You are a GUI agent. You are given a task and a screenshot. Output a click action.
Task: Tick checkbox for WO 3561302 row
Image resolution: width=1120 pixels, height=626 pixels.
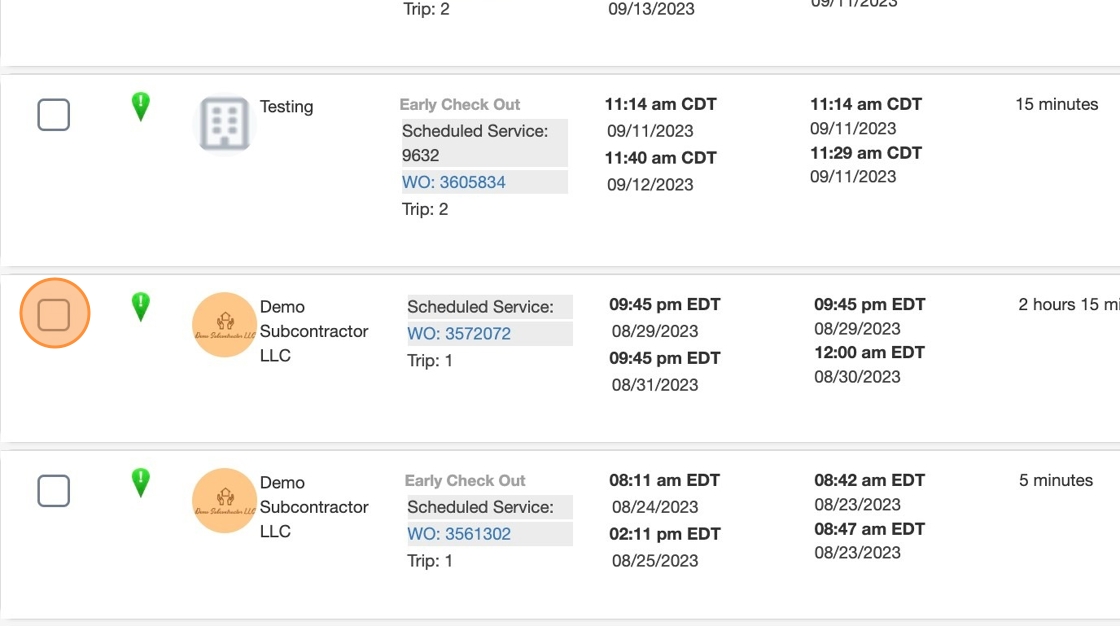point(54,491)
